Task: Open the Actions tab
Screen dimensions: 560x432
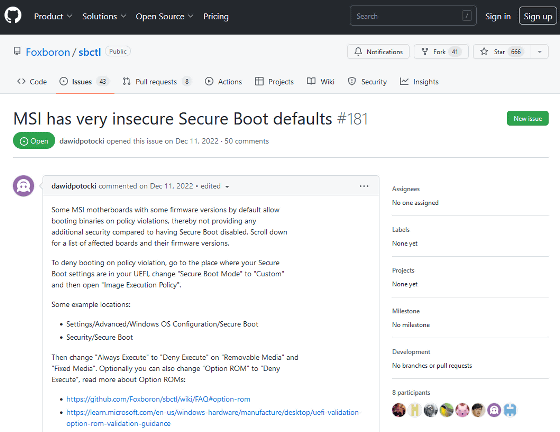Action: (x=223, y=82)
